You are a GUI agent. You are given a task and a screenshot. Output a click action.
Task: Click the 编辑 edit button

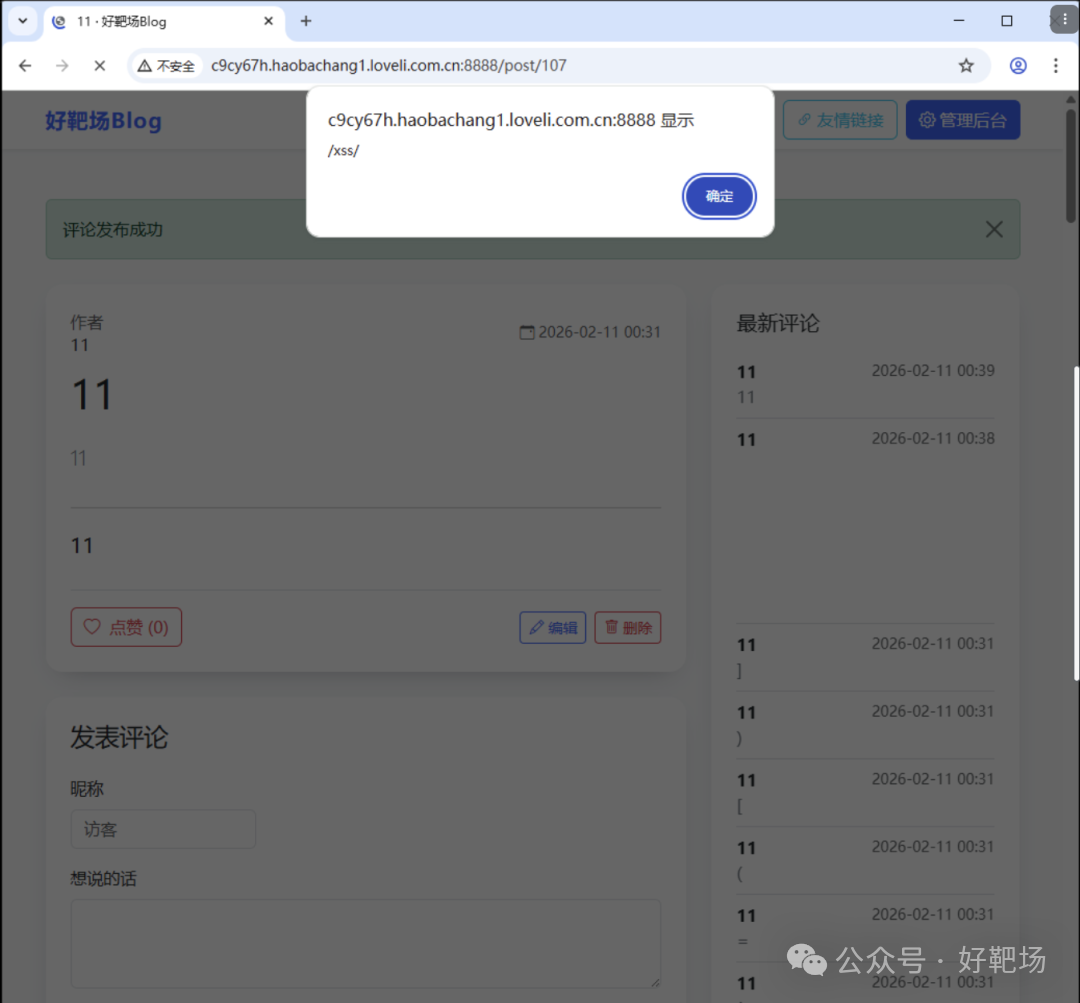tap(552, 628)
